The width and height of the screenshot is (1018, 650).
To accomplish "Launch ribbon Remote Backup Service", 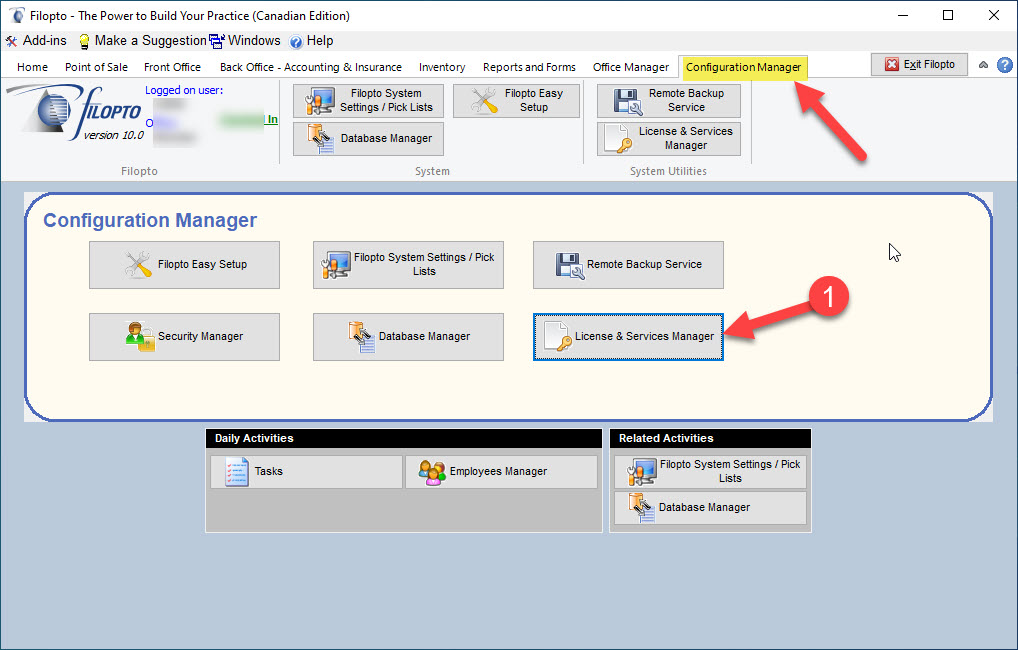I will pyautogui.click(x=669, y=101).
